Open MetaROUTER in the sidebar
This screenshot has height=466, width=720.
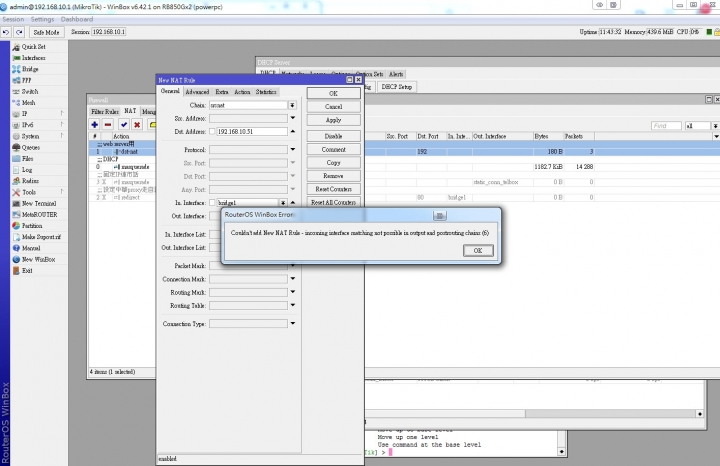39,214
